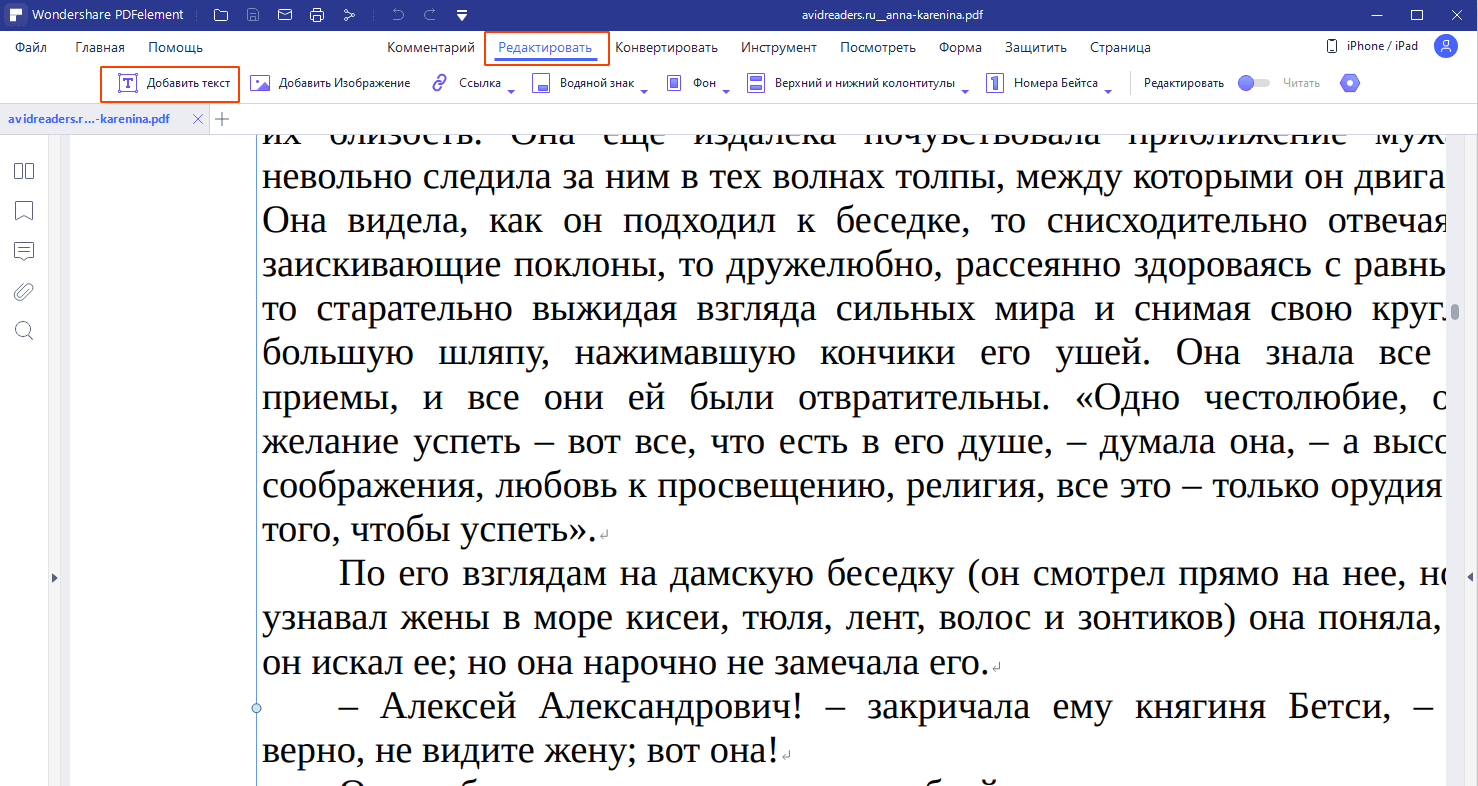Open the comments panel in sidebar
The height and width of the screenshot is (786, 1478).
[24, 251]
